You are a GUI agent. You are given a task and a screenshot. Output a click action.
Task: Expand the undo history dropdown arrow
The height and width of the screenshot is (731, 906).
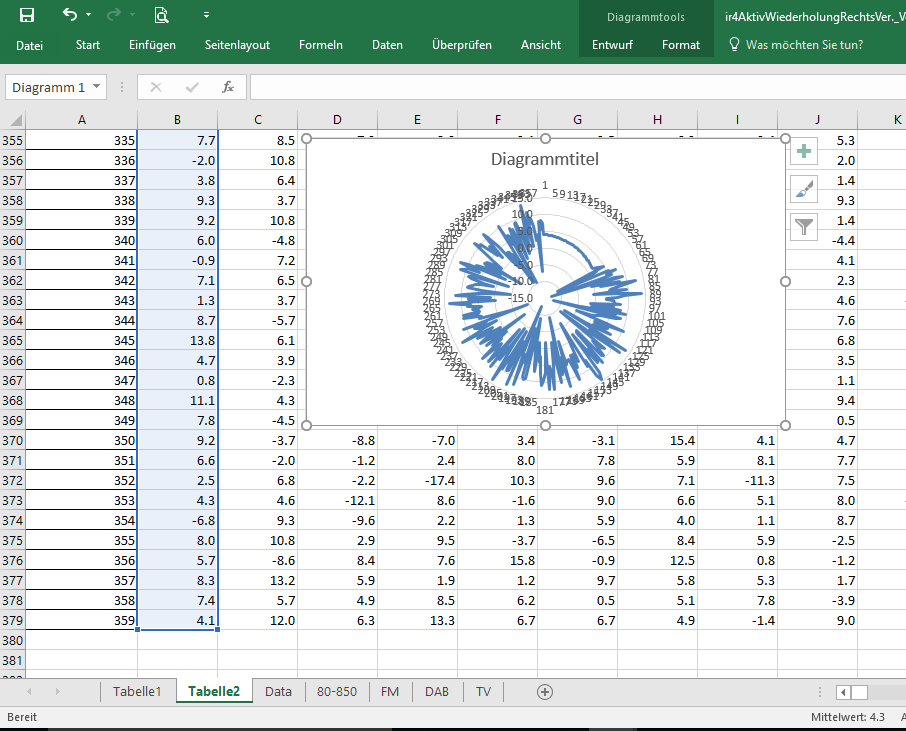pos(88,15)
